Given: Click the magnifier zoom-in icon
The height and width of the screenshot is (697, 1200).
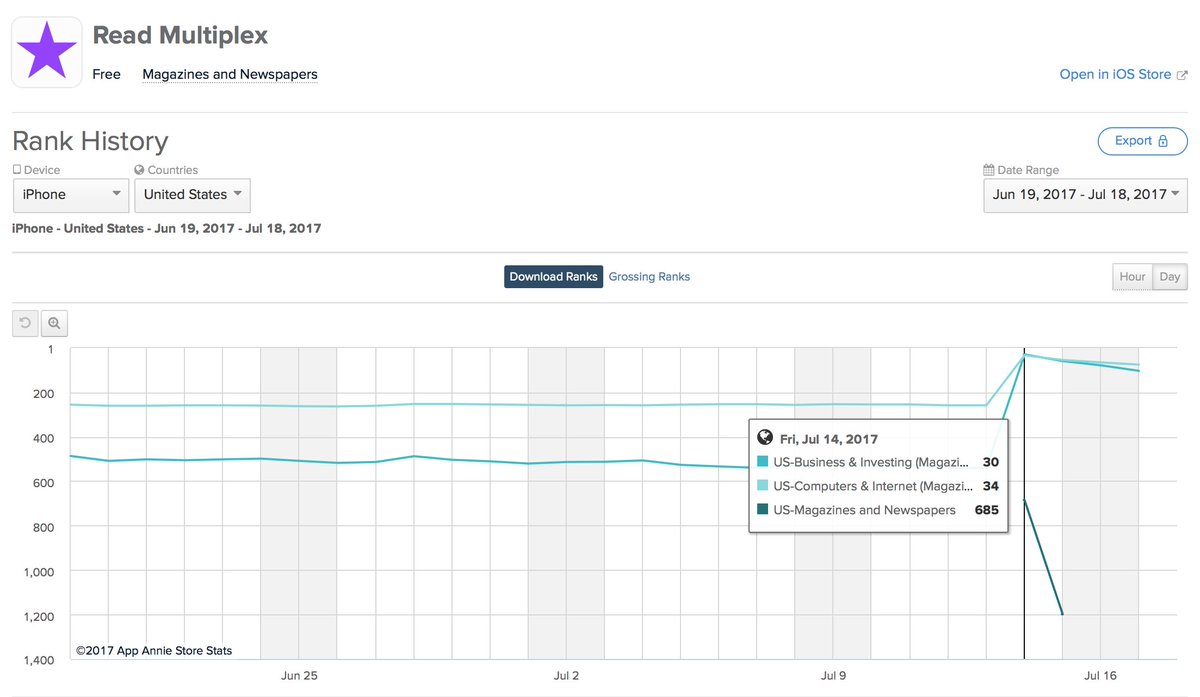Looking at the screenshot, I should point(54,323).
